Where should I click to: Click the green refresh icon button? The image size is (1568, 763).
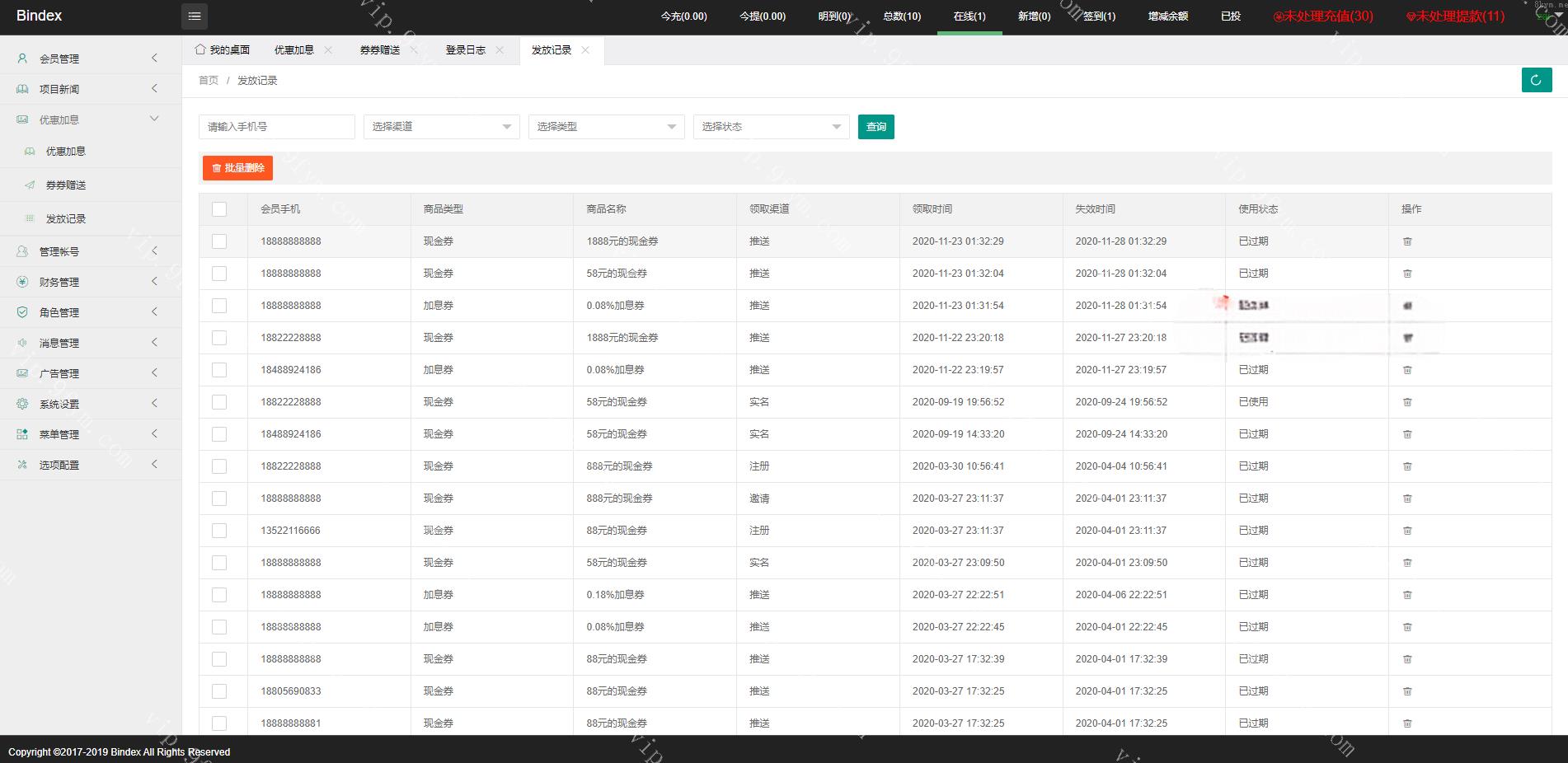point(1536,80)
